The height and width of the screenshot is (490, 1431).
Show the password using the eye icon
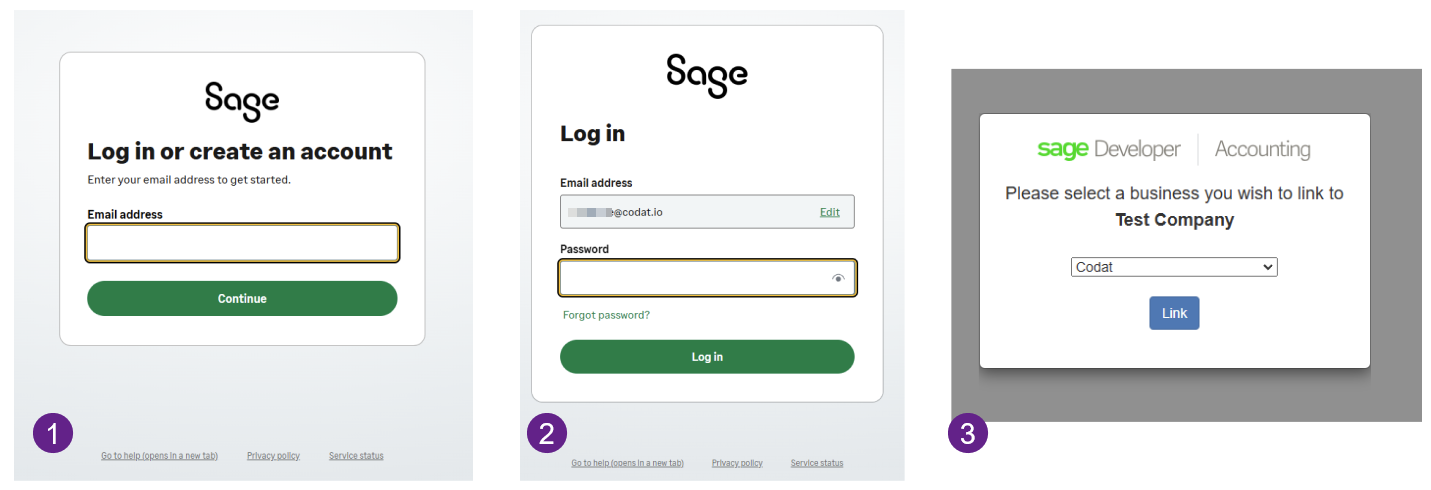pyautogui.click(x=838, y=278)
